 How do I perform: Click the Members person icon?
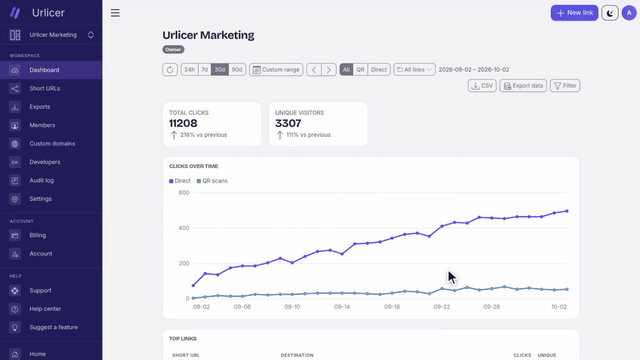[x=15, y=125]
